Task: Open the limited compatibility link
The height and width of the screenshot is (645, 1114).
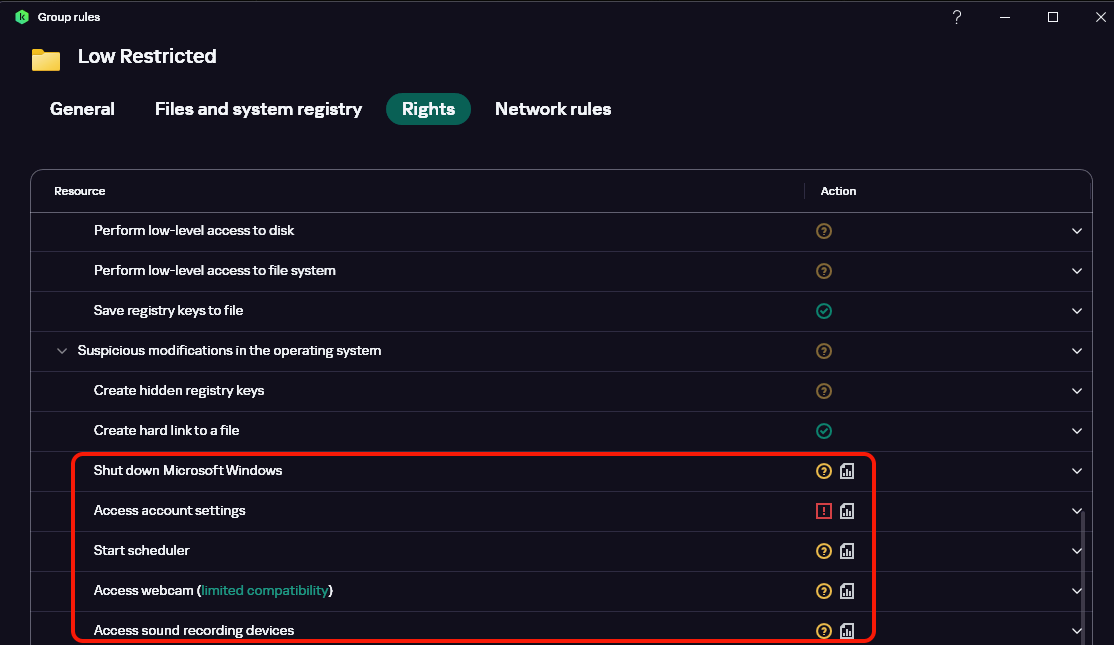Action: tap(265, 591)
